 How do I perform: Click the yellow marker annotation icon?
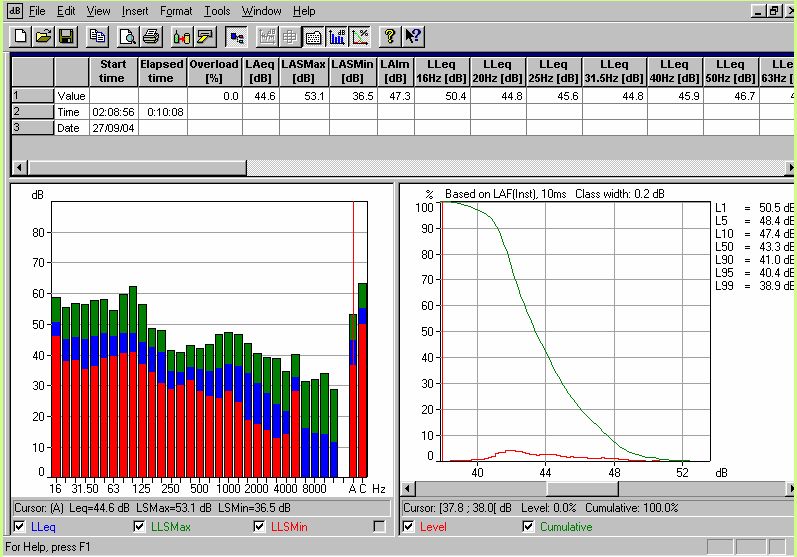pos(205,37)
